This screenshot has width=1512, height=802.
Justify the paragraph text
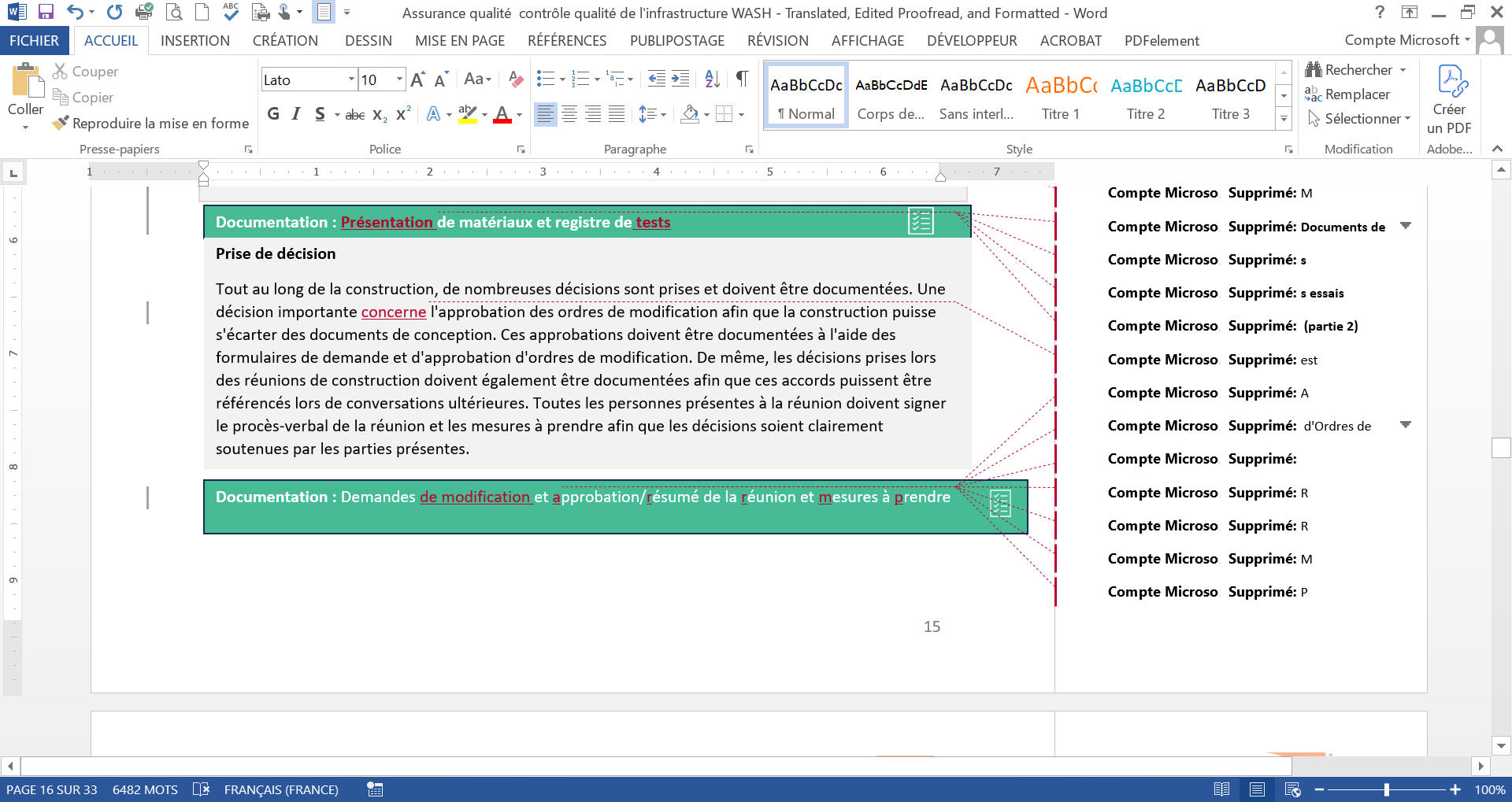pyautogui.click(x=617, y=114)
